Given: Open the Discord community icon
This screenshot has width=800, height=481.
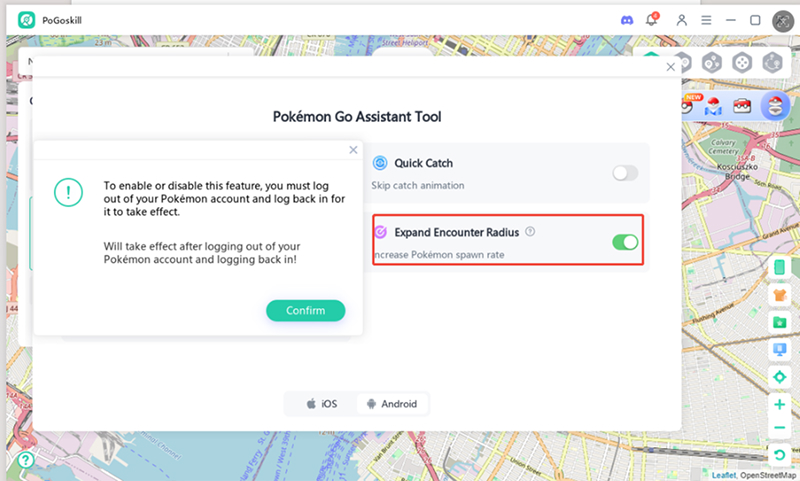Looking at the screenshot, I should pos(627,20).
